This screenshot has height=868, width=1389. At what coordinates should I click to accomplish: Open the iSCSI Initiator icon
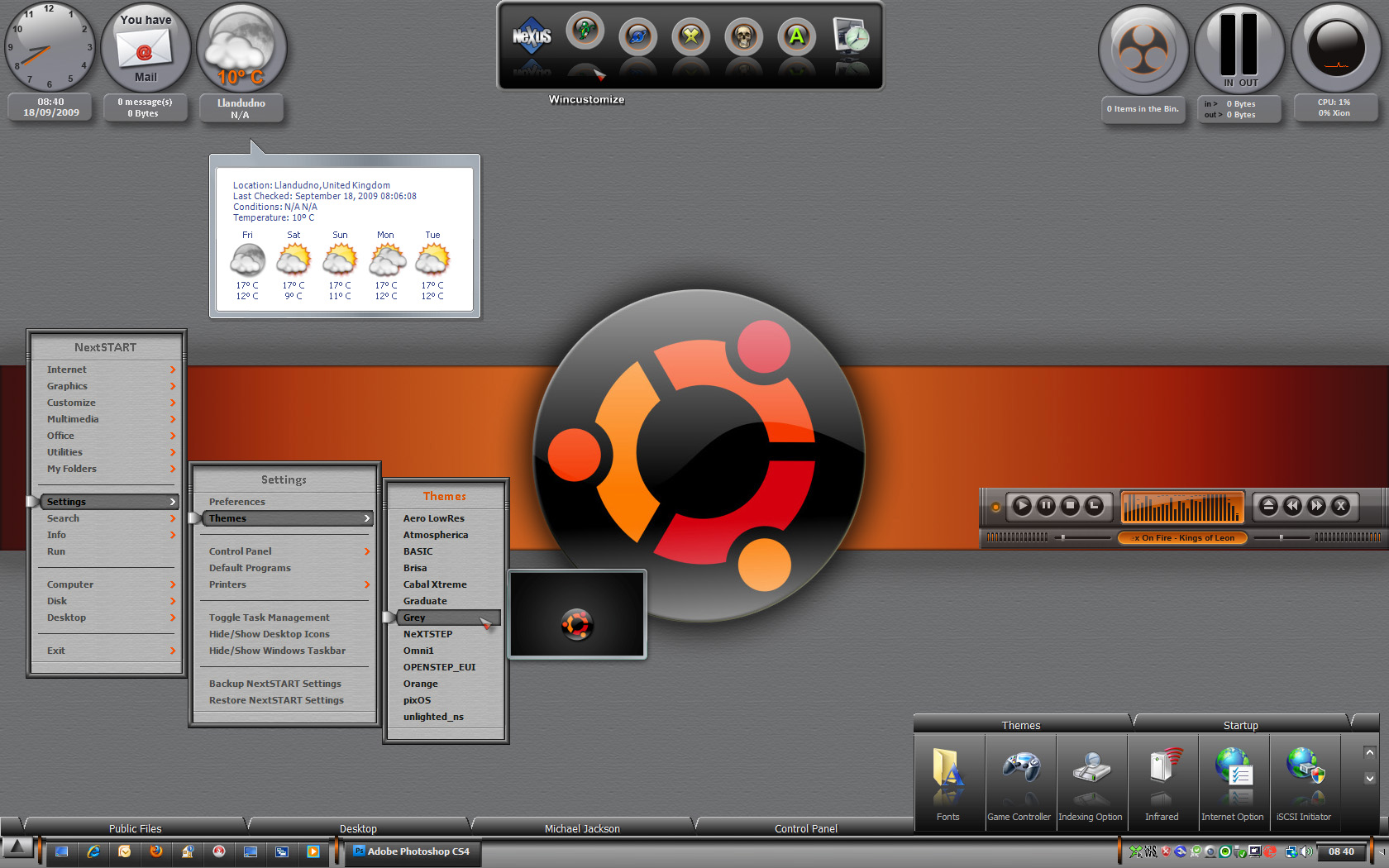pyautogui.click(x=1304, y=780)
